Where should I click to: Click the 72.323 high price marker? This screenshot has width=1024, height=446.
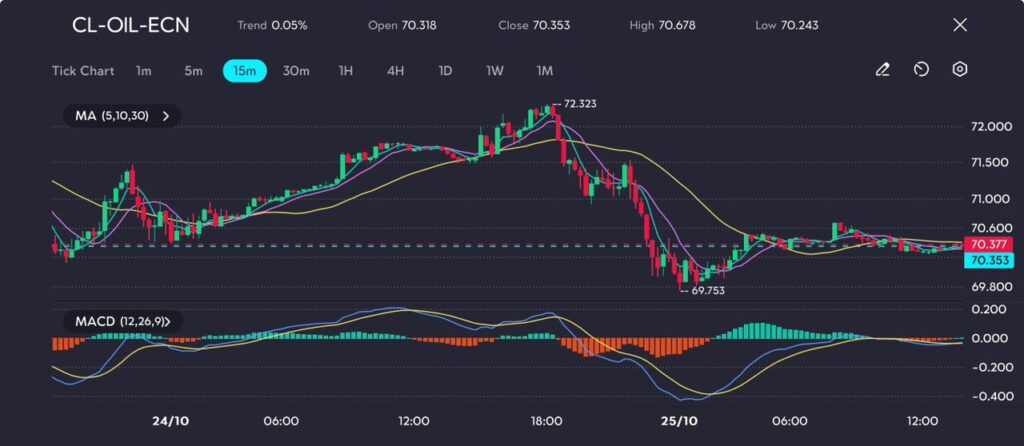tap(580, 103)
